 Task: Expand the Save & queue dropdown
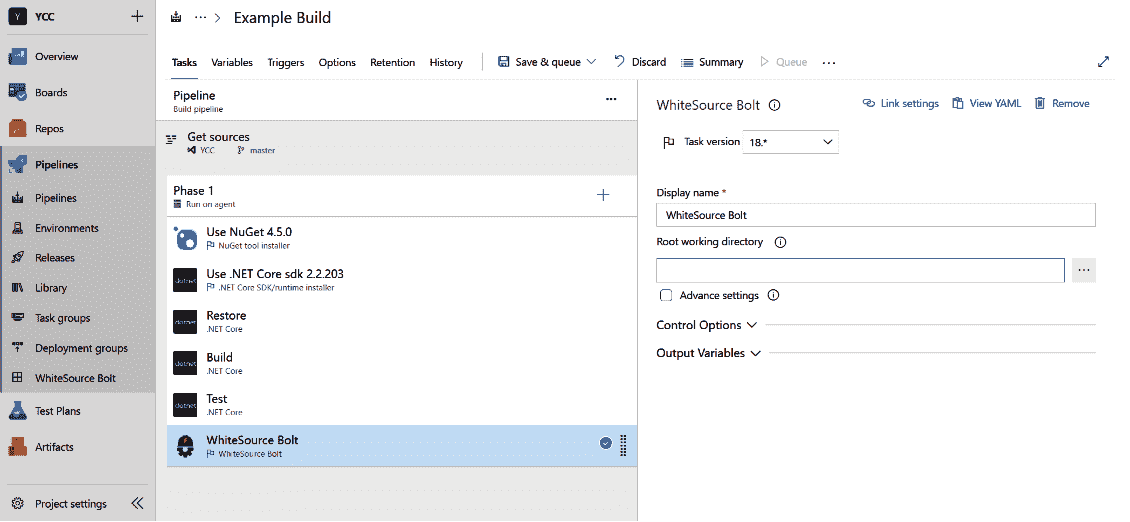592,62
